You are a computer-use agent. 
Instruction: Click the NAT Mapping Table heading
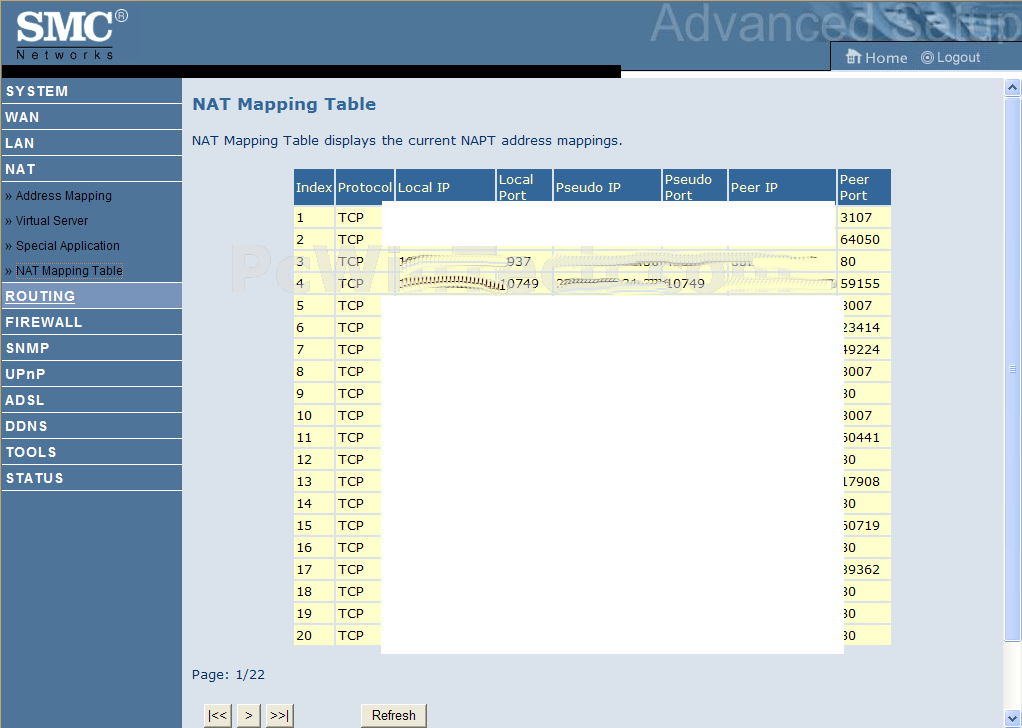[284, 104]
